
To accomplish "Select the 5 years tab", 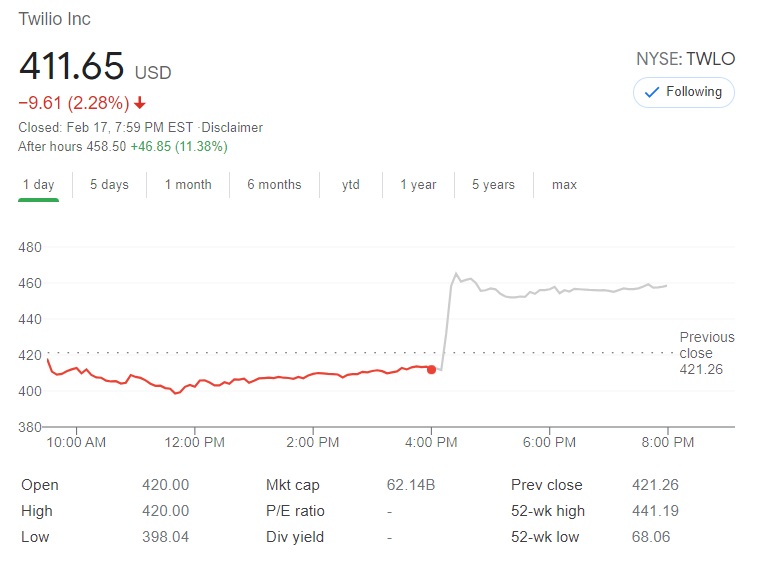I will tap(493, 184).
